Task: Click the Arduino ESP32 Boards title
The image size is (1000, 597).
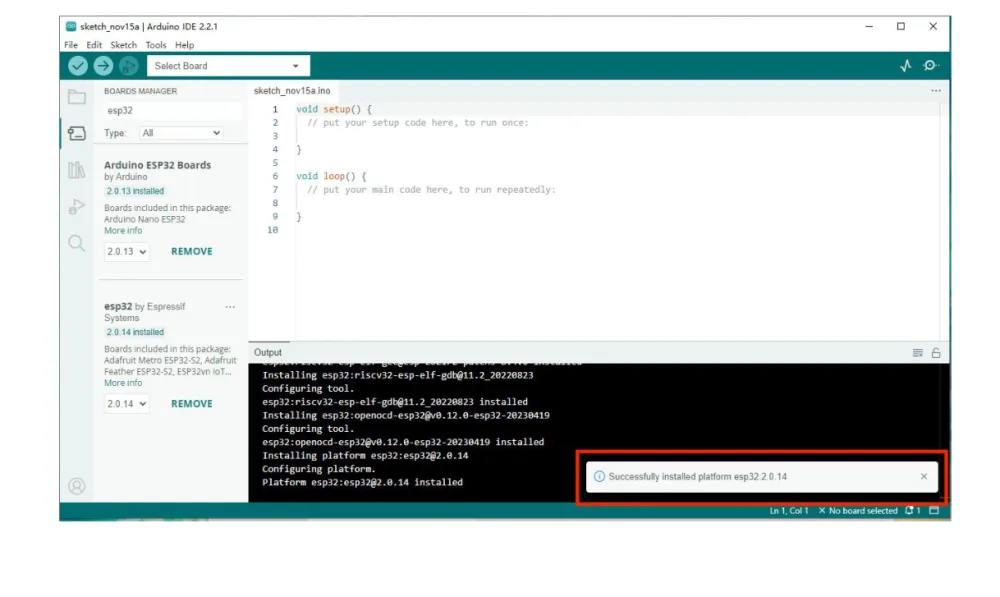Action: (x=158, y=165)
